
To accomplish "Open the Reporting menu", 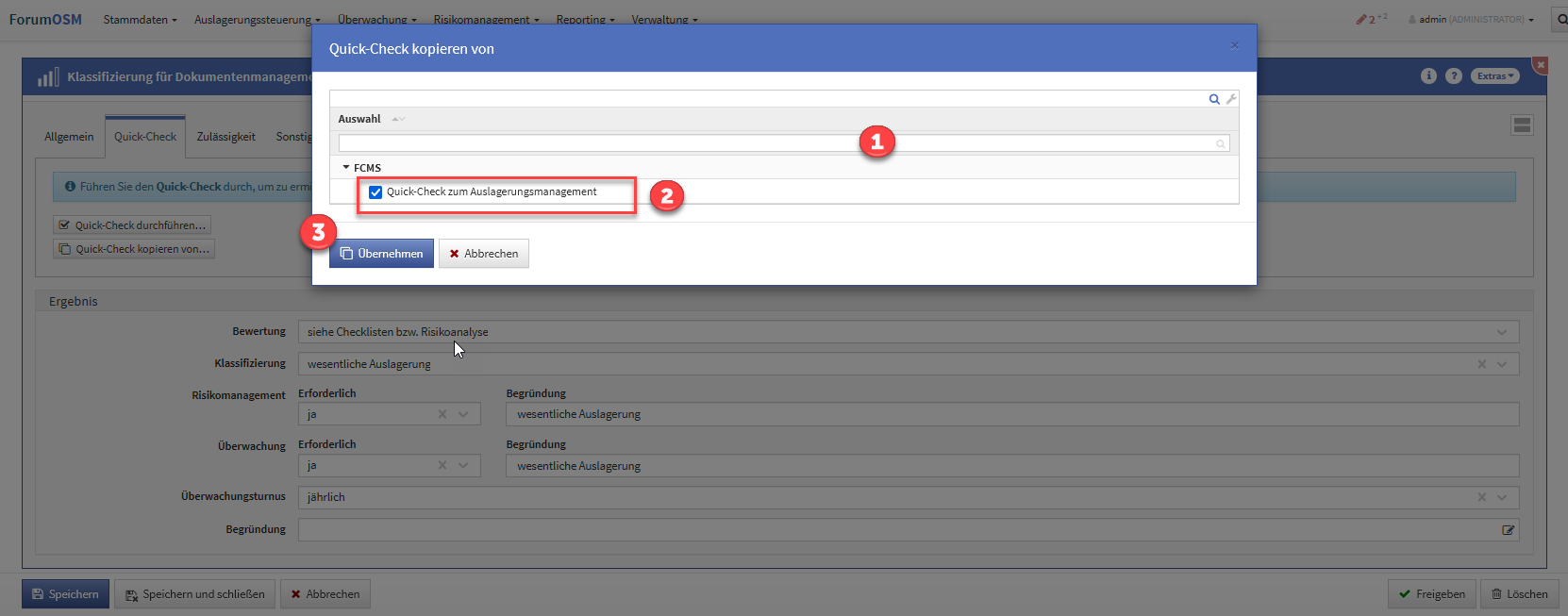I will point(585,19).
